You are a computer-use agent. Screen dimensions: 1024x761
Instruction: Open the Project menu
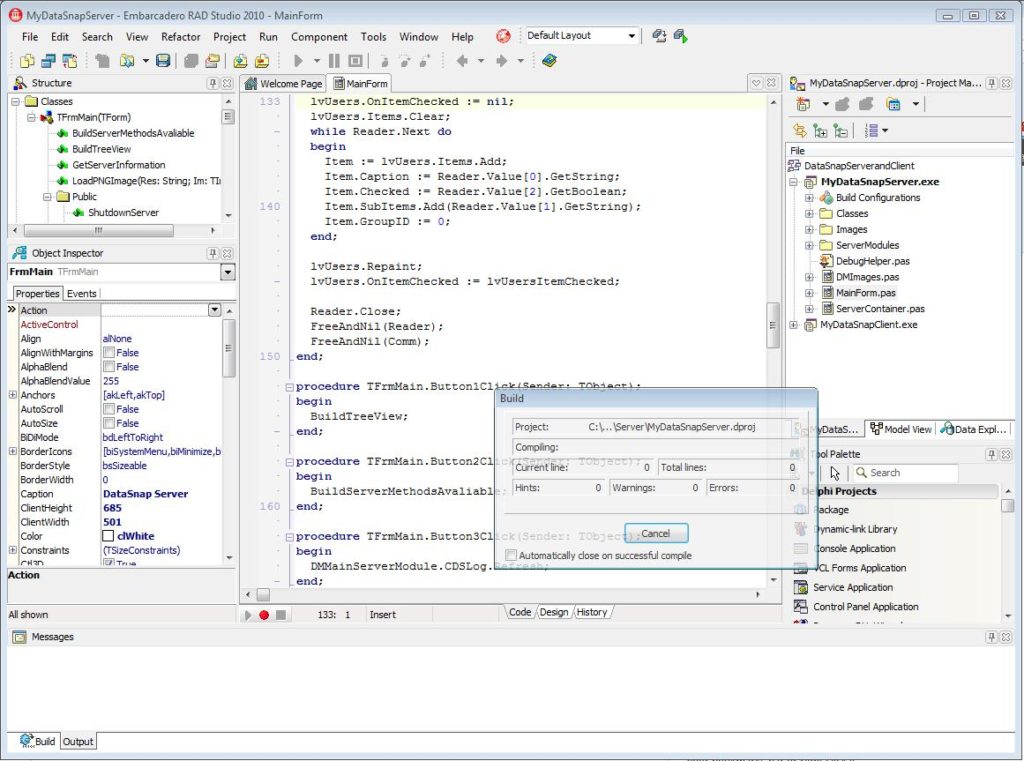[x=229, y=36]
